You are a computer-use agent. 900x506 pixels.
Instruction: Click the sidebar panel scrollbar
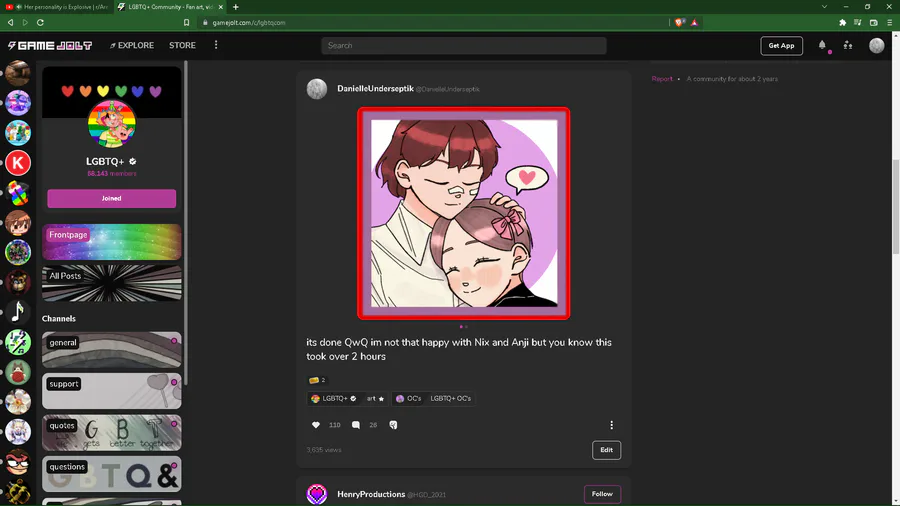pyautogui.click(x=185, y=224)
